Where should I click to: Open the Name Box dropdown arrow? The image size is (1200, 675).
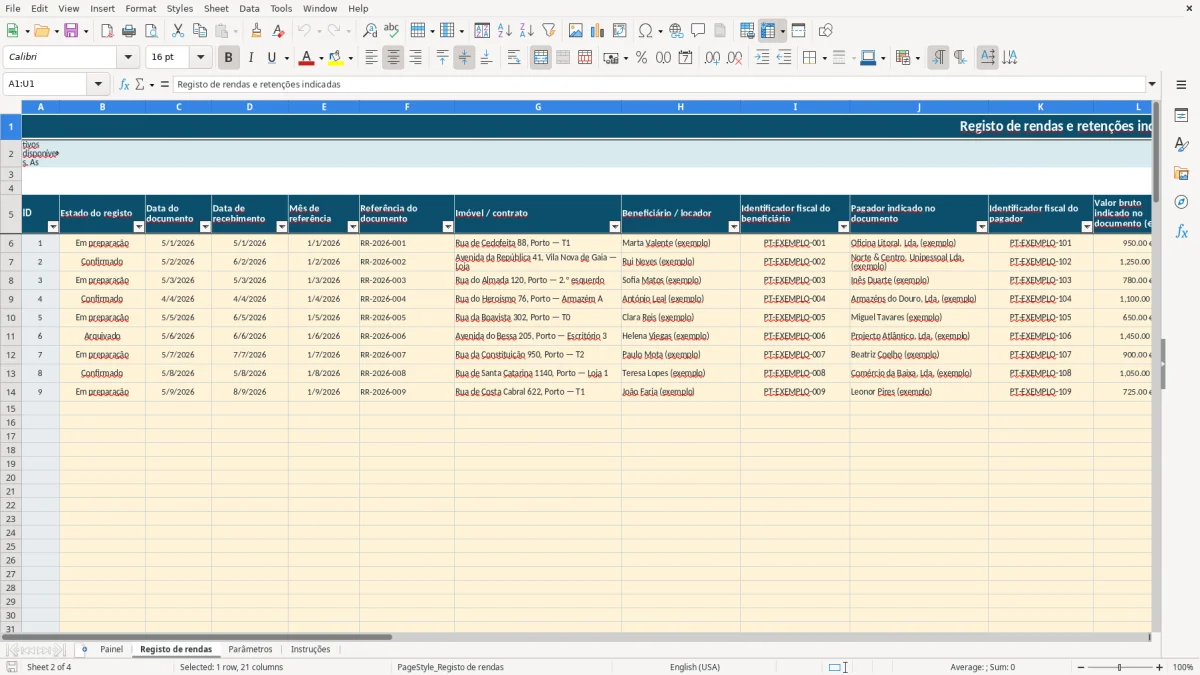click(98, 84)
